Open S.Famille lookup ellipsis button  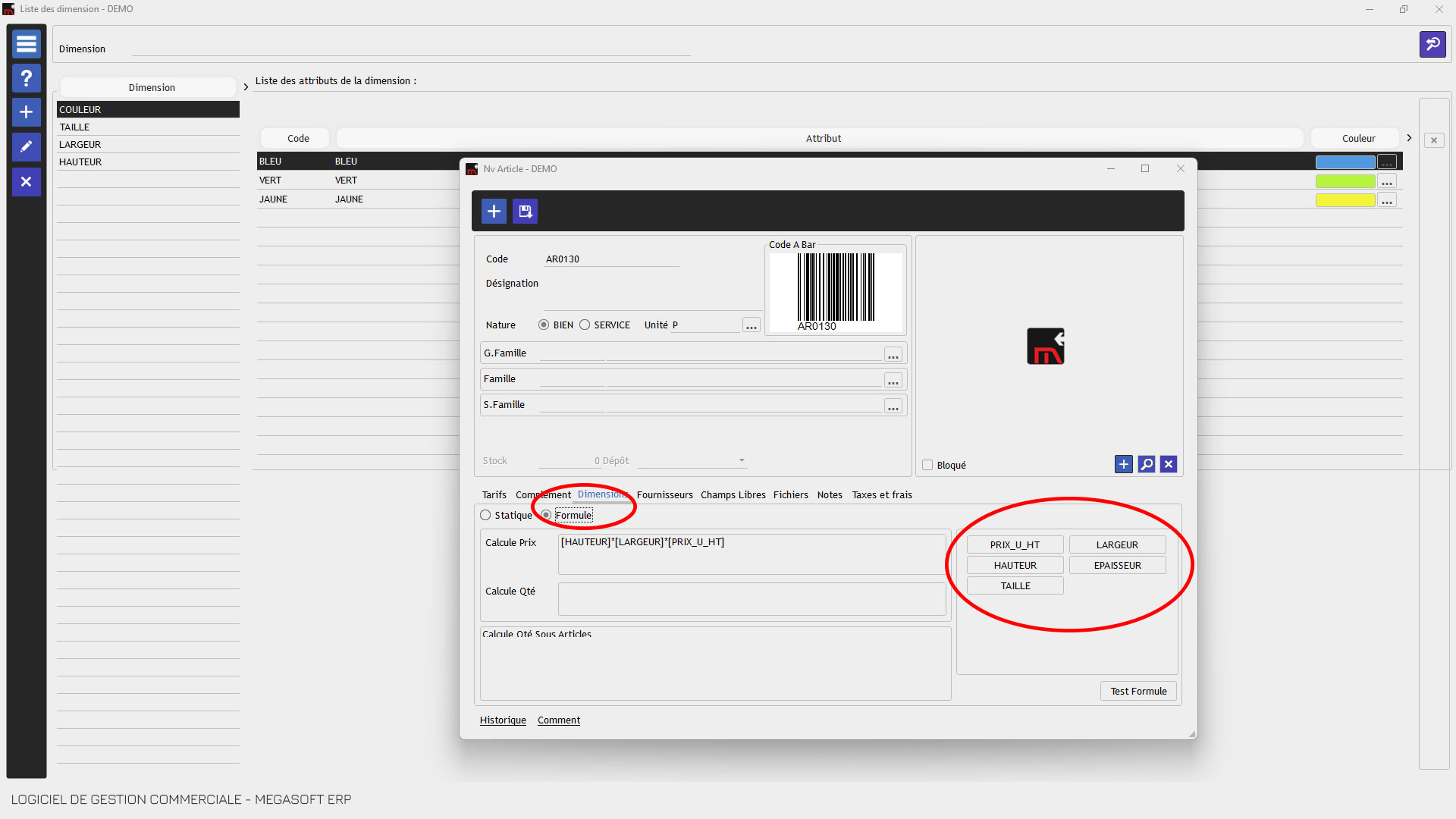[x=893, y=405]
